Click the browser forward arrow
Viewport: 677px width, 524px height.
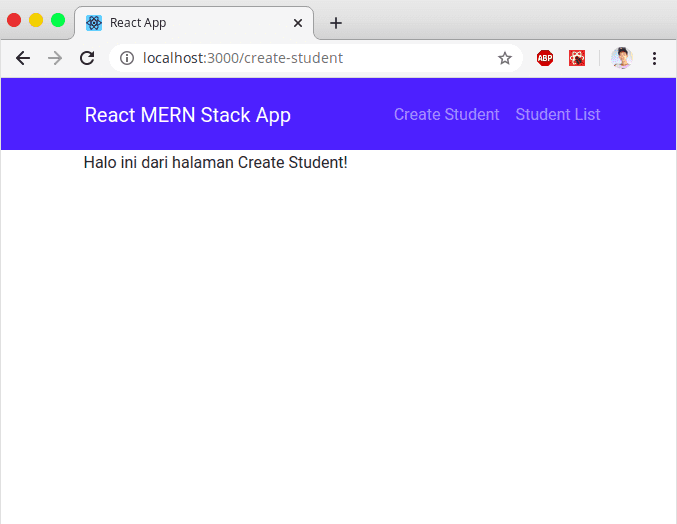[55, 58]
